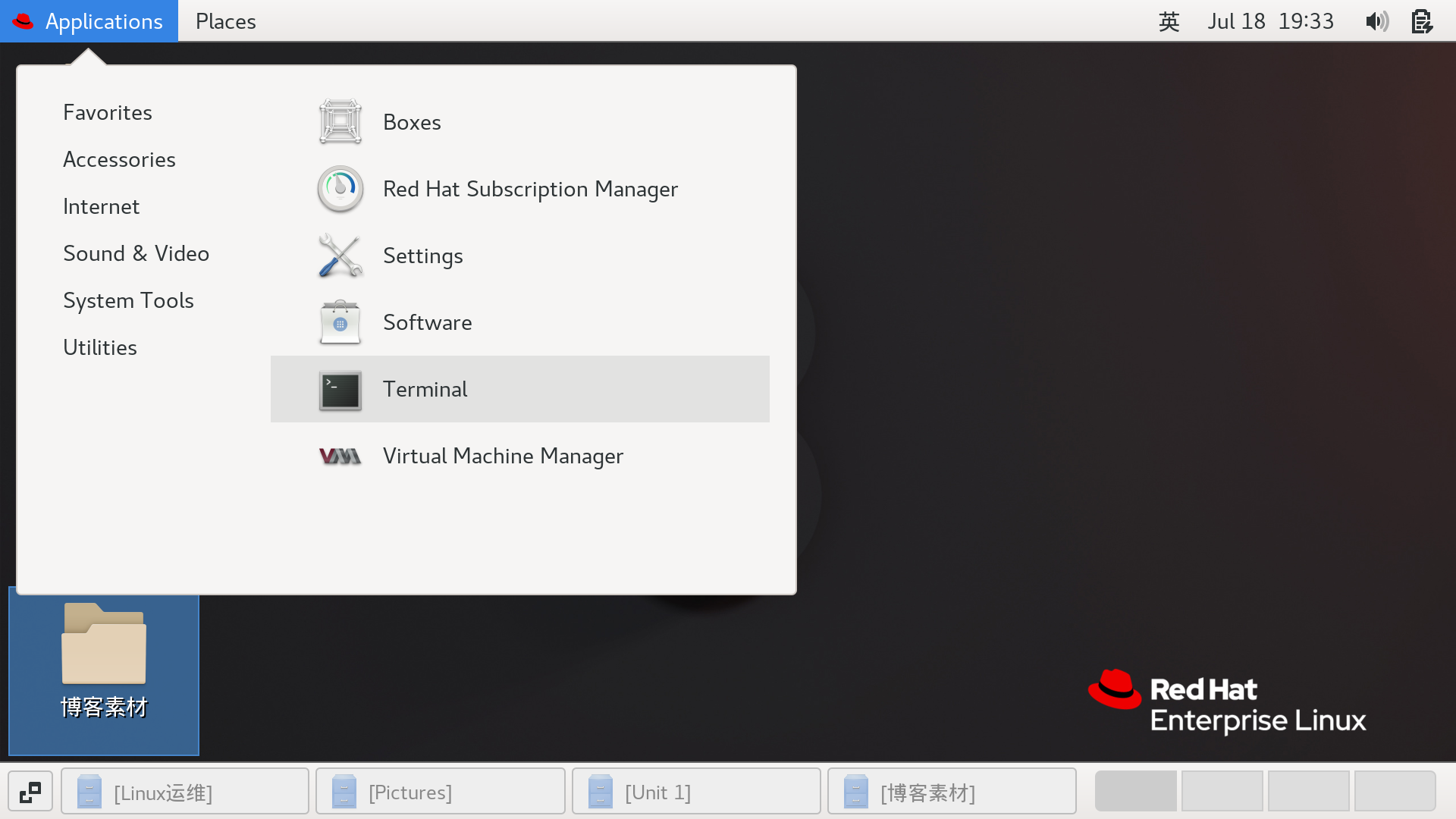Click the file cabinet icon of Unit 1 task
The image size is (1456, 819).
(601, 792)
